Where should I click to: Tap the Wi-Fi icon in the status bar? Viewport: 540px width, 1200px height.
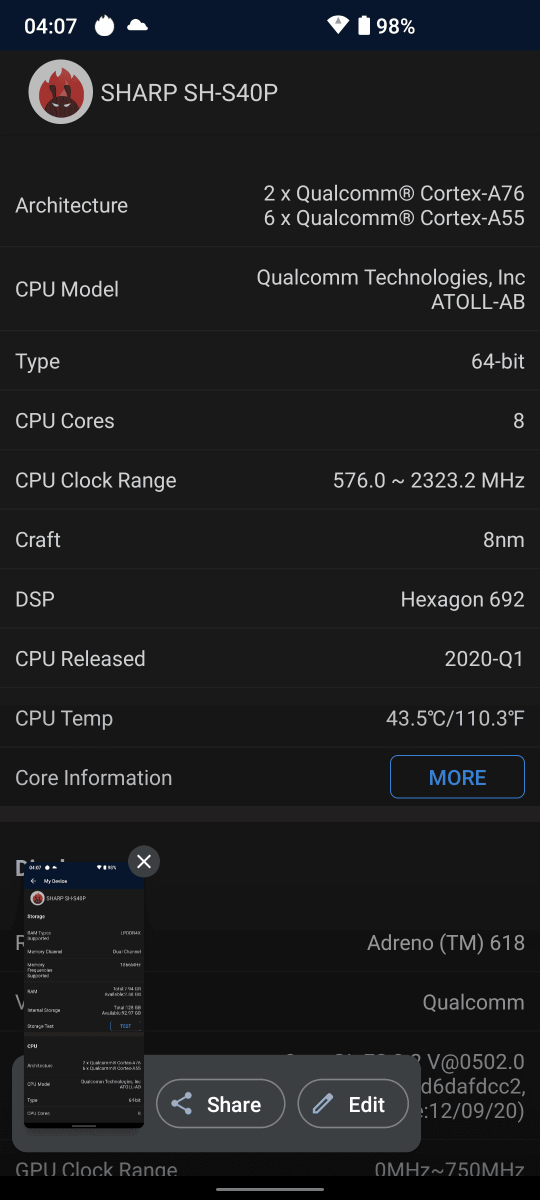pos(338,26)
